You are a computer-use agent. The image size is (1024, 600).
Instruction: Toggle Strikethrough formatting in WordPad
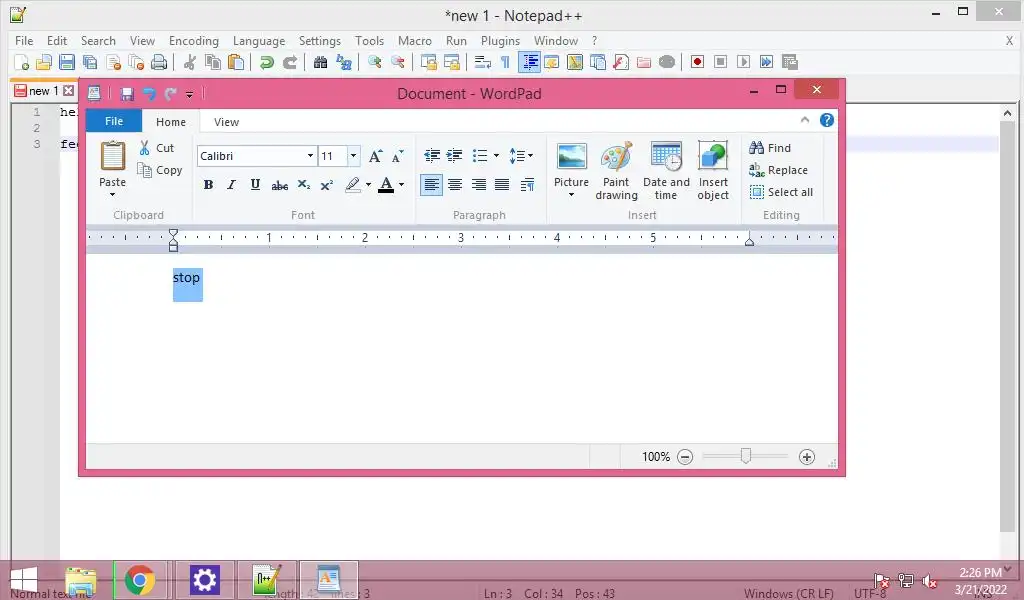pyautogui.click(x=280, y=185)
